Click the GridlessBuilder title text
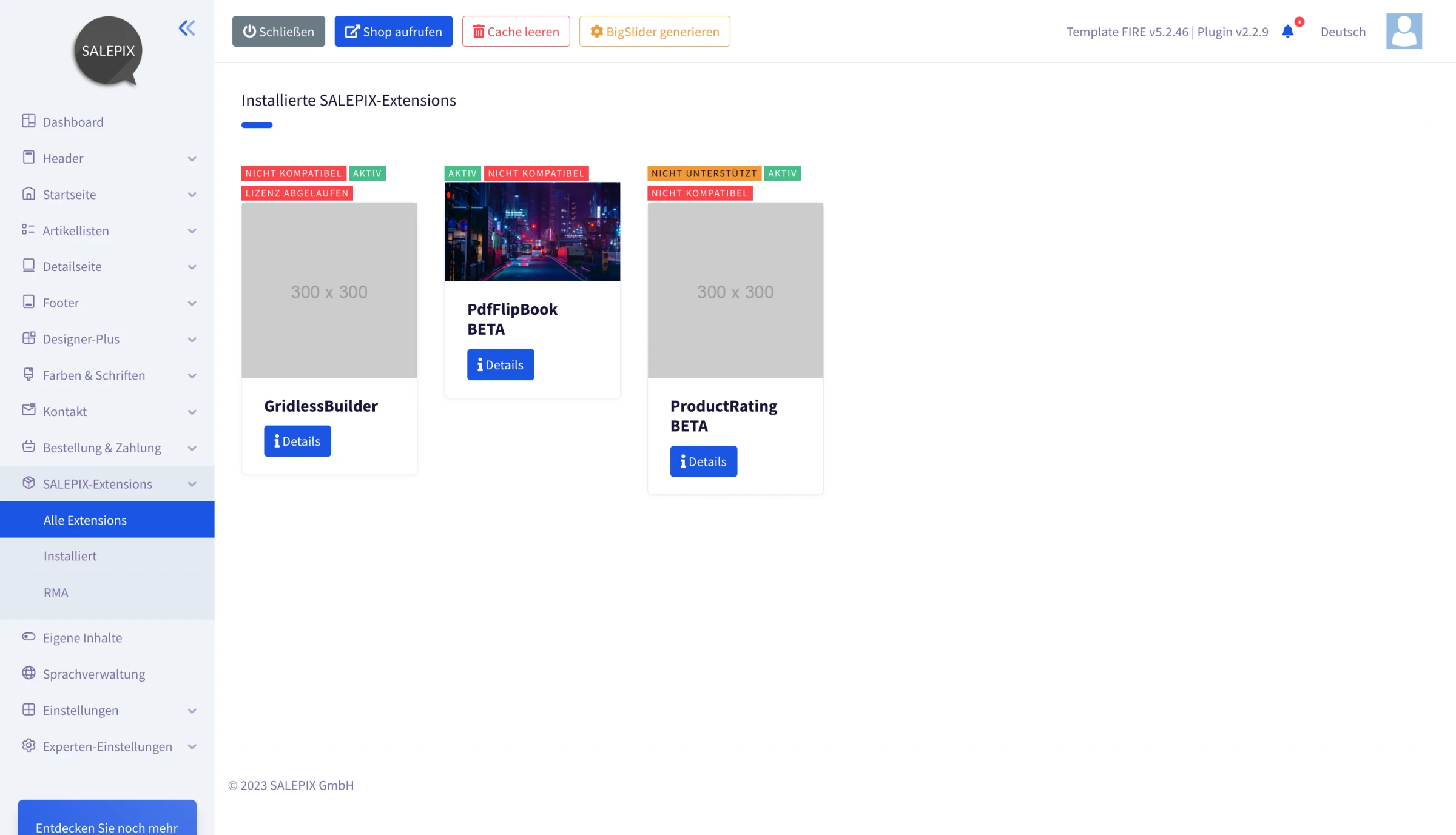1456x835 pixels. pyautogui.click(x=321, y=406)
